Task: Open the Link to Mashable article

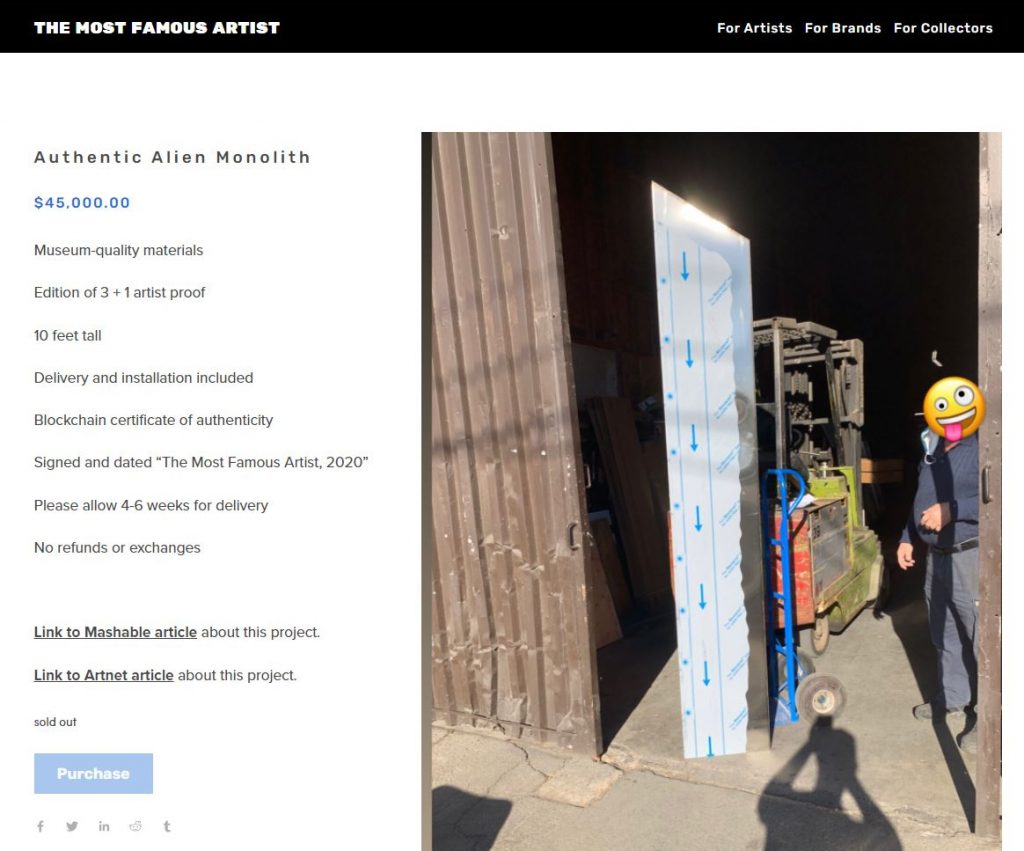Action: [x=115, y=632]
